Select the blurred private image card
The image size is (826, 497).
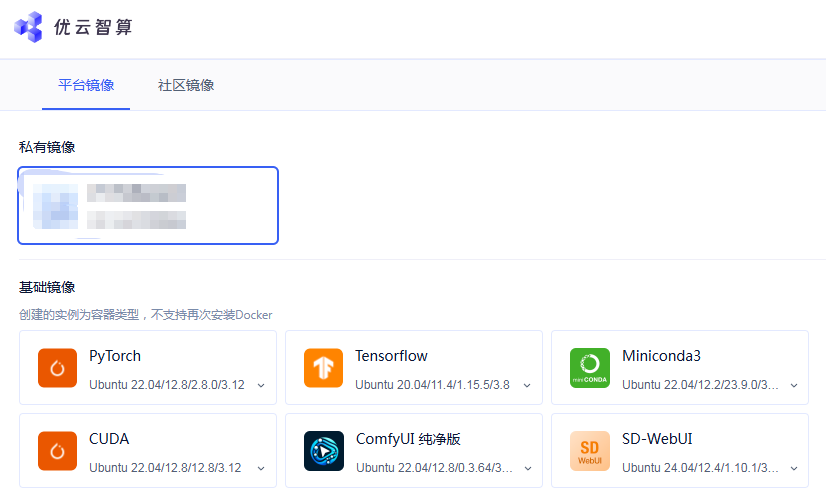148,206
